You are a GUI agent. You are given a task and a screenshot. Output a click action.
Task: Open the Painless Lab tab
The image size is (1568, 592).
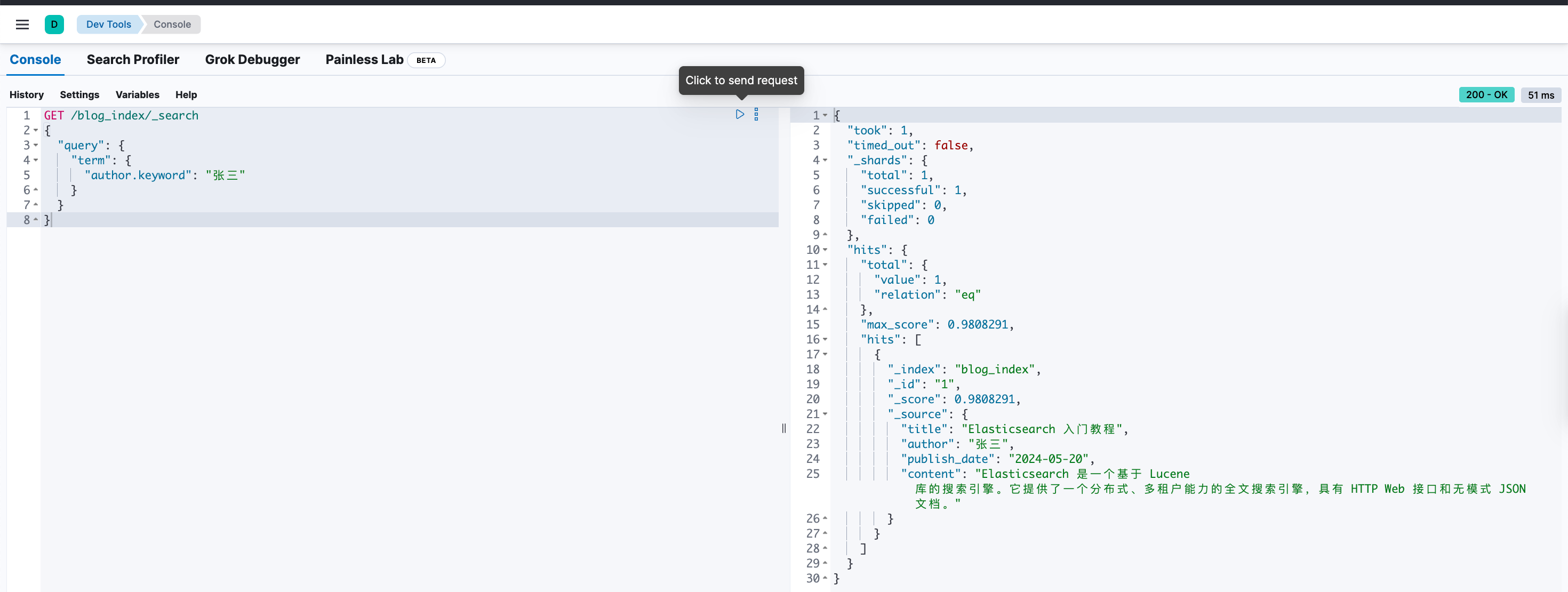click(x=364, y=60)
